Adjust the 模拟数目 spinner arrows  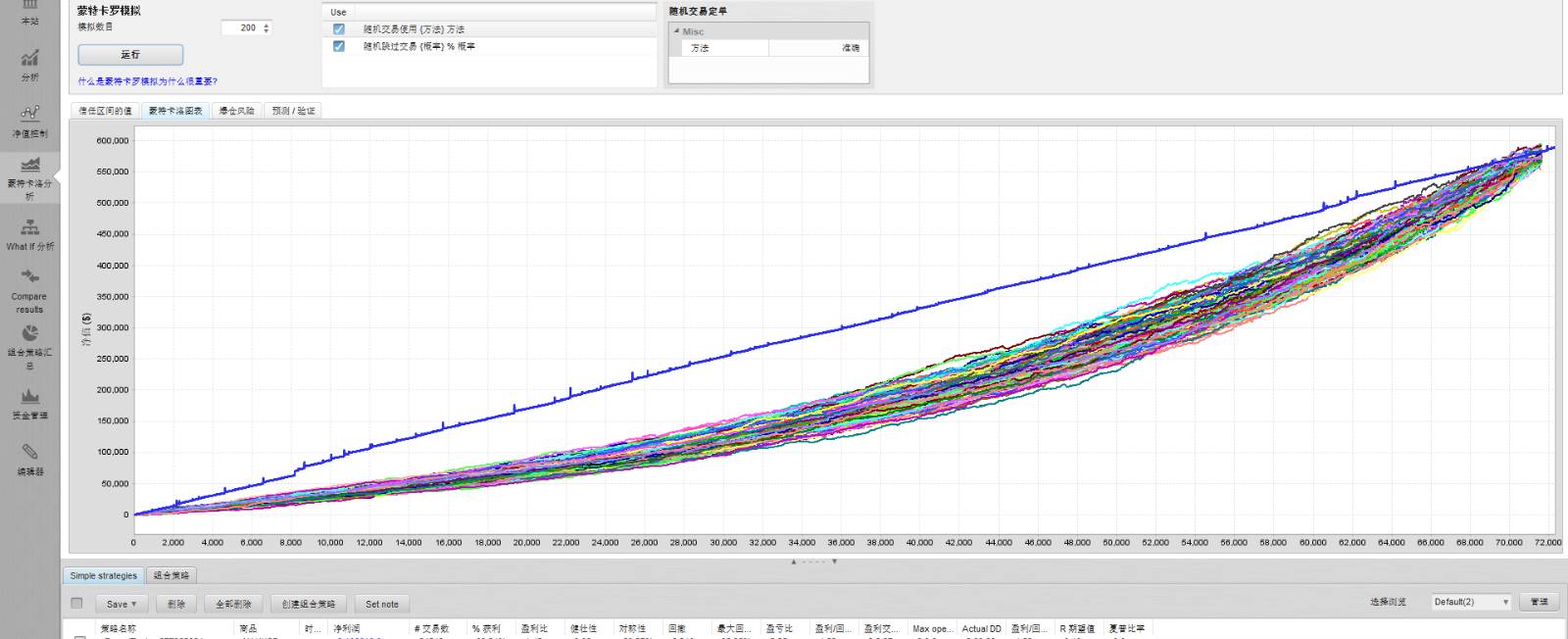click(x=267, y=27)
